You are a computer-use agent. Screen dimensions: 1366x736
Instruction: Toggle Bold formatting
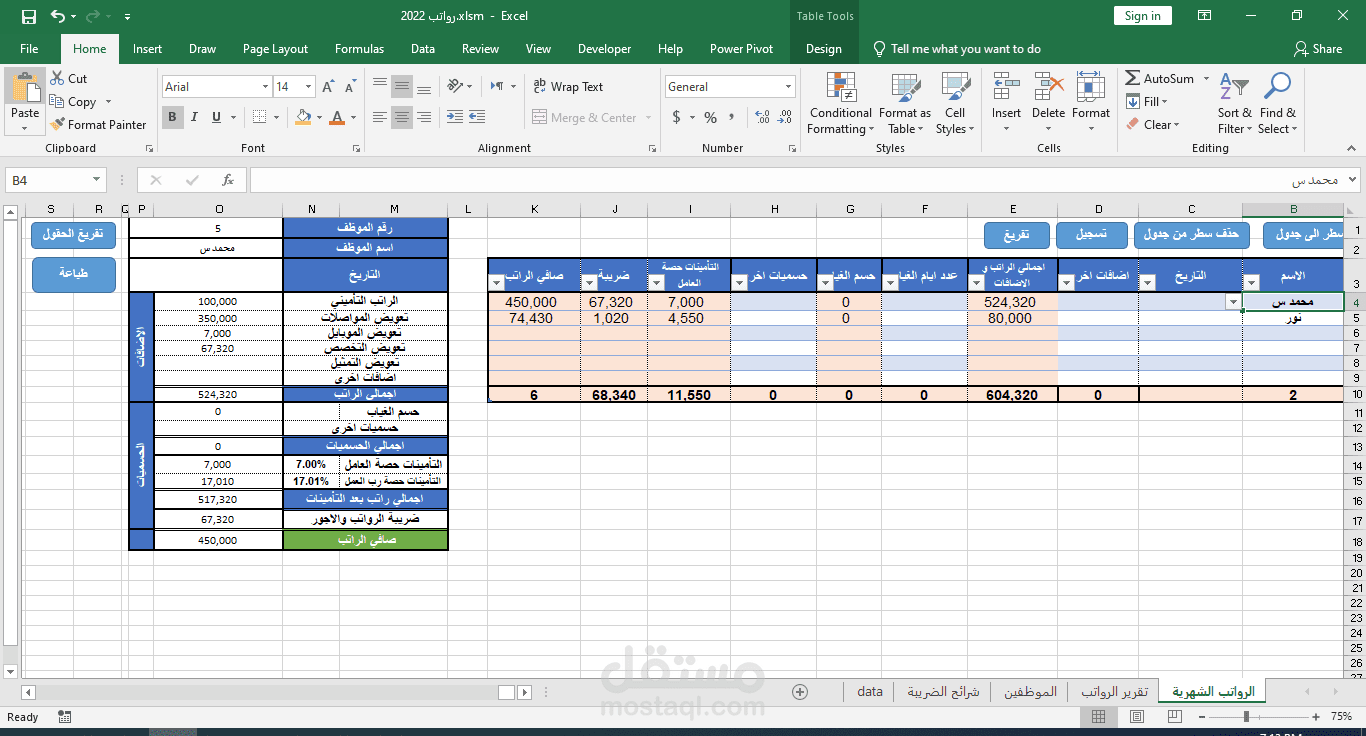(x=172, y=117)
